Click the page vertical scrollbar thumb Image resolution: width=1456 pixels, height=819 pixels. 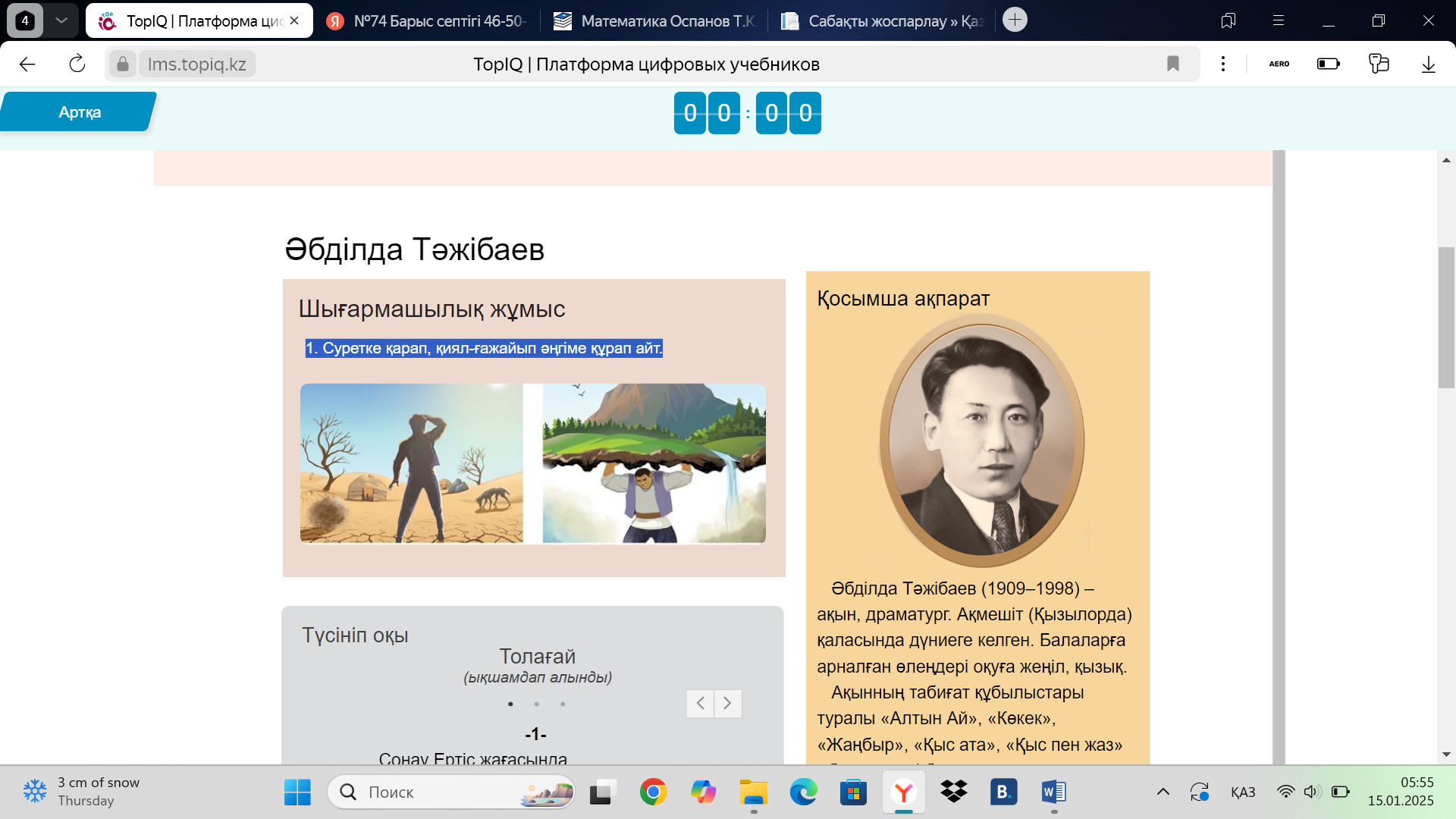[x=1445, y=317]
